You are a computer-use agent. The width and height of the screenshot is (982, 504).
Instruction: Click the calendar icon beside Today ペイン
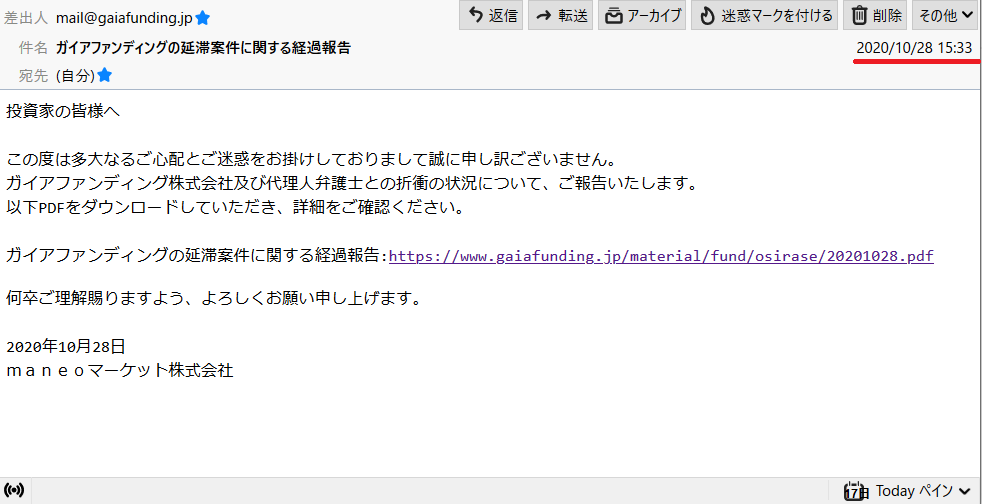[855, 490]
